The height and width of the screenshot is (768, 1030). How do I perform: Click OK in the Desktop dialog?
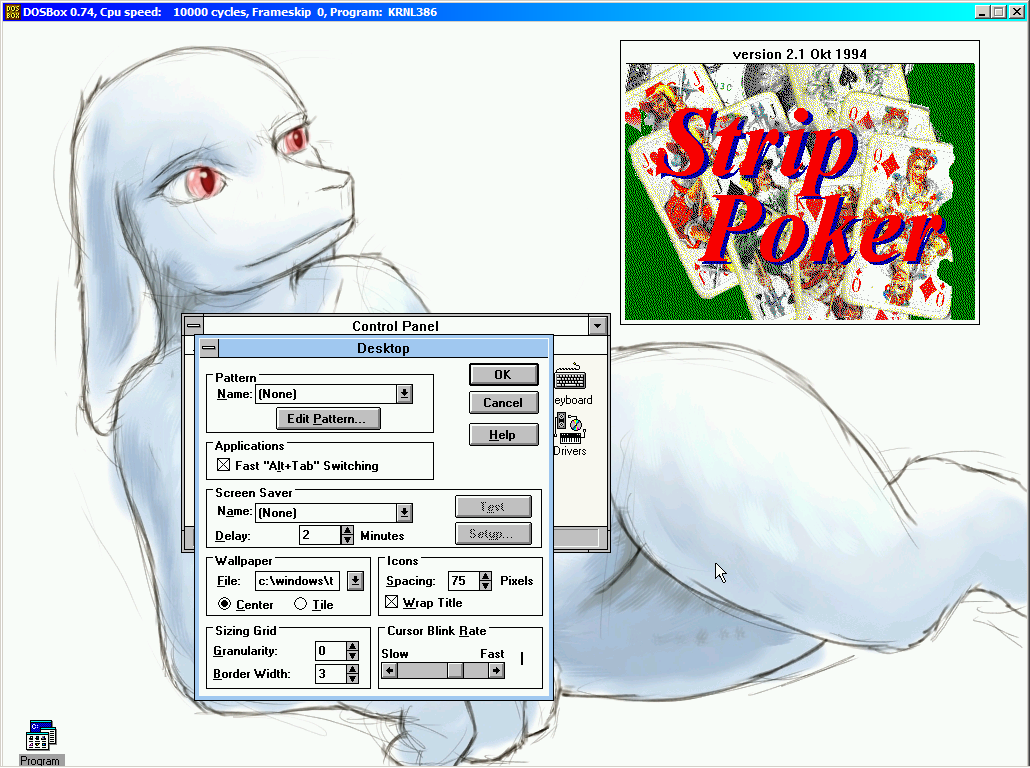click(503, 374)
